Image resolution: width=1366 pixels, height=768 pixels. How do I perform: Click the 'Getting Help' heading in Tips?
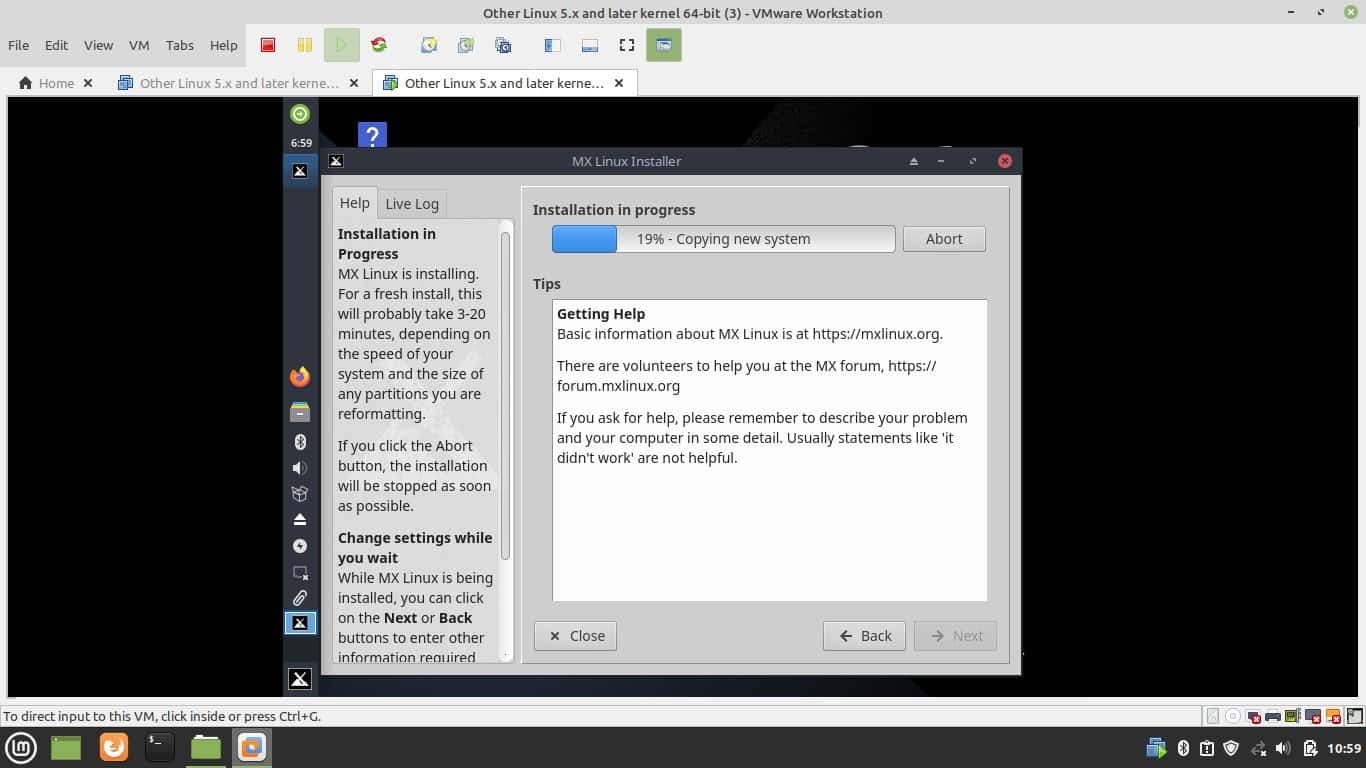tap(601, 314)
